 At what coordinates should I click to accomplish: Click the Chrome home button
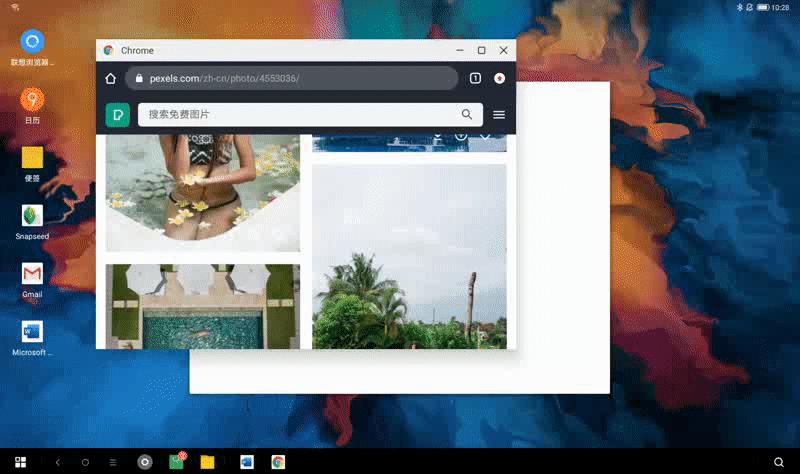(x=110, y=79)
